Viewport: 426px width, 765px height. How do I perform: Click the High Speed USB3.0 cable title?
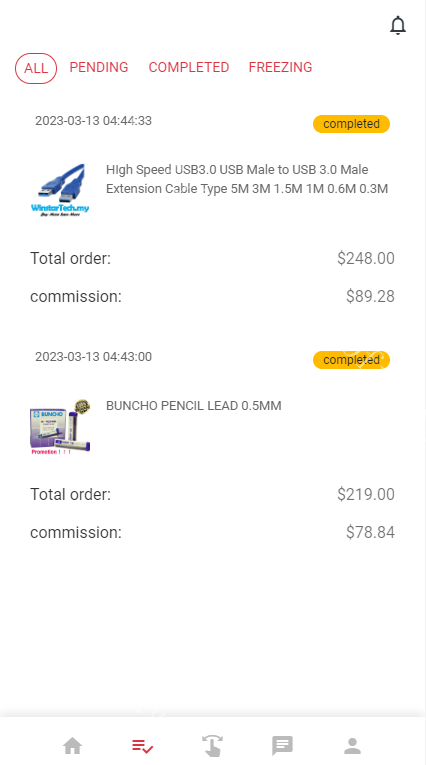(247, 179)
